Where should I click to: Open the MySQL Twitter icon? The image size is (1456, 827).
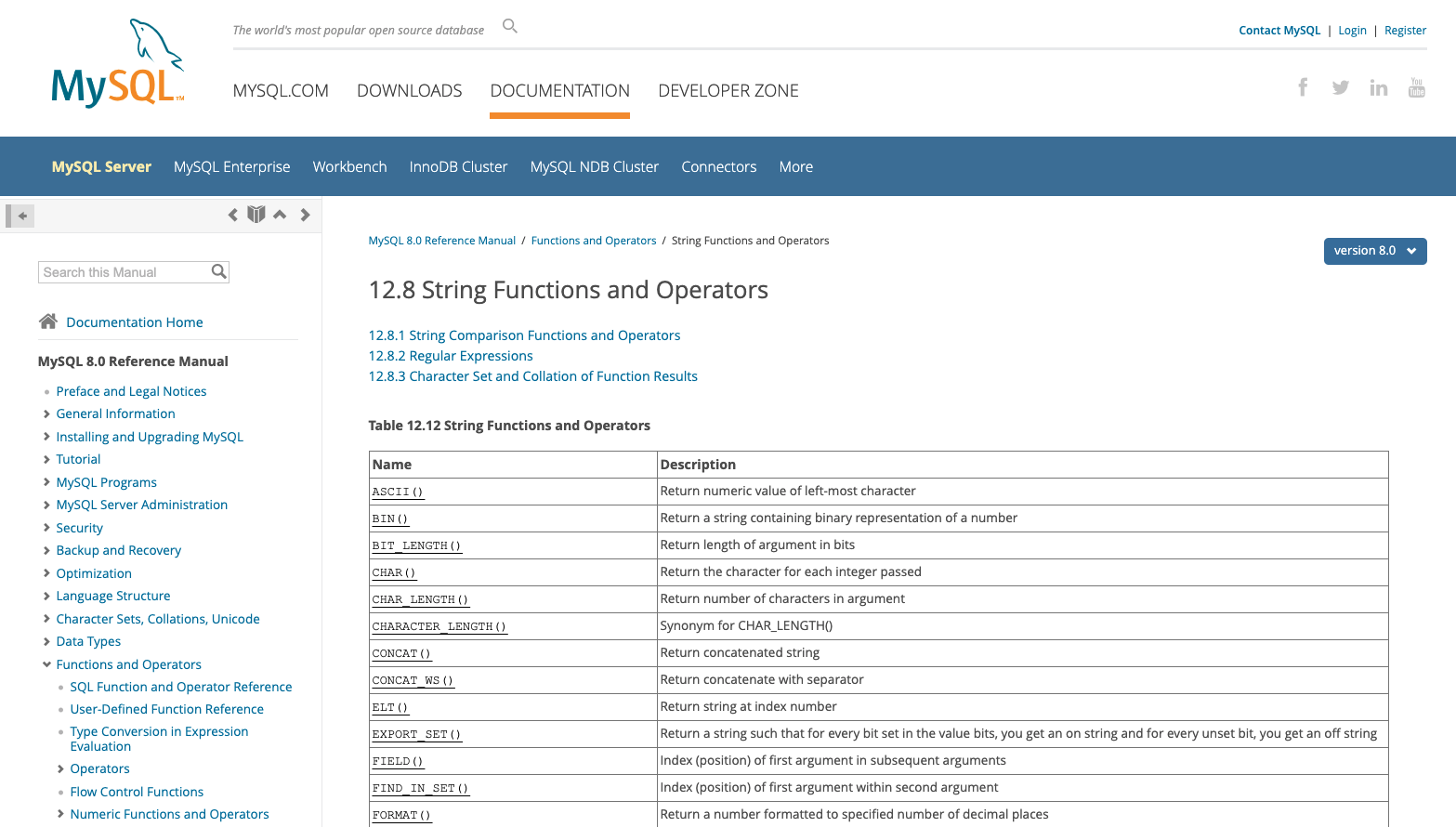click(1340, 87)
